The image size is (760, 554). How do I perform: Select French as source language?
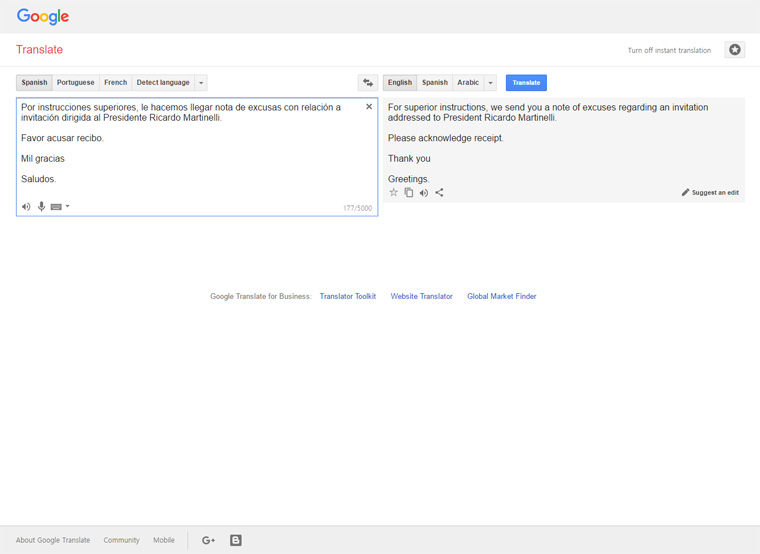point(115,82)
